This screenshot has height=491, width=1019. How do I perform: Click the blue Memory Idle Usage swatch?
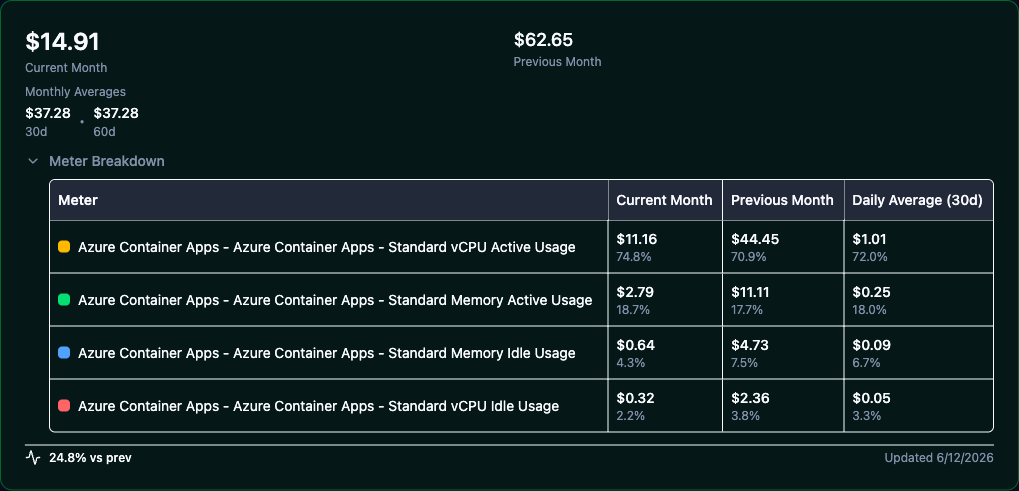[x=64, y=353]
